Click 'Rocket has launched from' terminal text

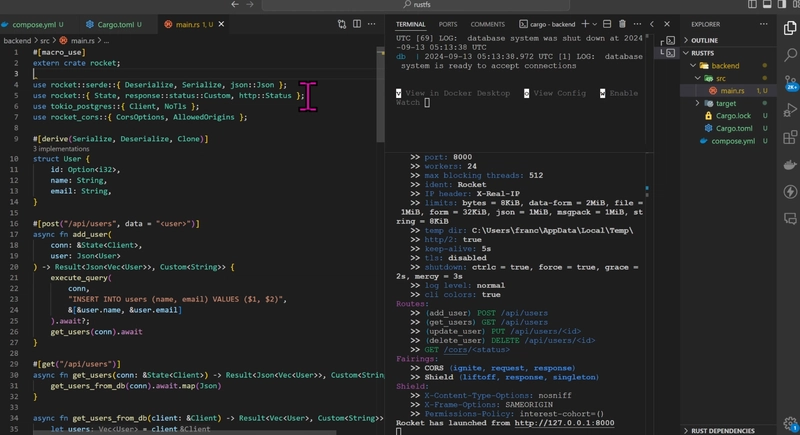(453, 423)
